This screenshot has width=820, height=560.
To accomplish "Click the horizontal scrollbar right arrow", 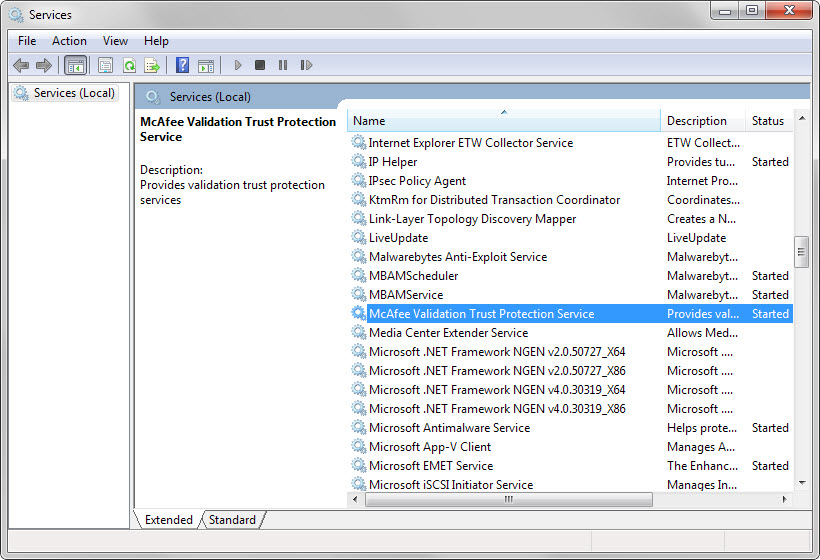I will (784, 499).
